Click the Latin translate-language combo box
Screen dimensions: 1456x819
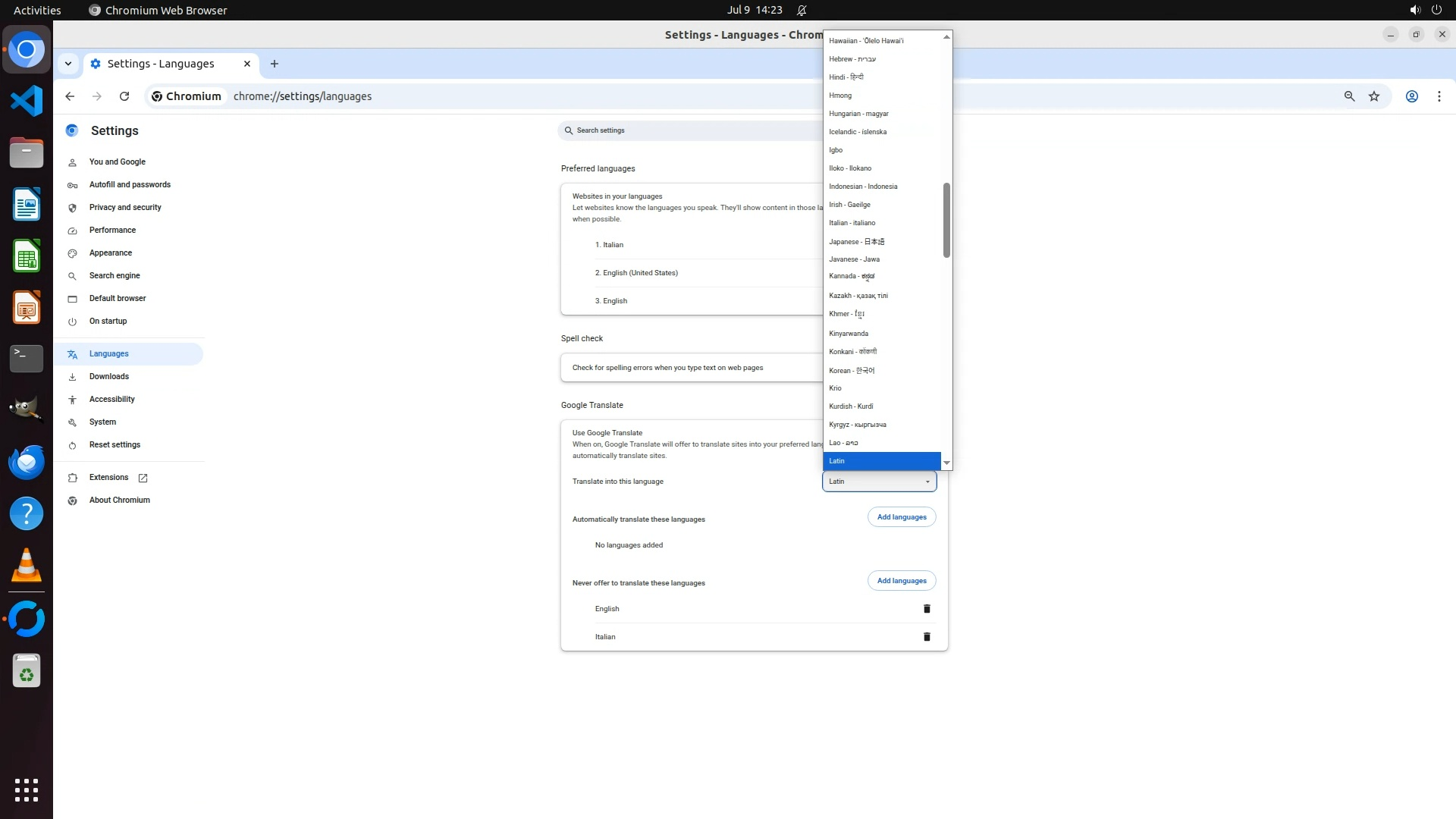[x=879, y=482]
